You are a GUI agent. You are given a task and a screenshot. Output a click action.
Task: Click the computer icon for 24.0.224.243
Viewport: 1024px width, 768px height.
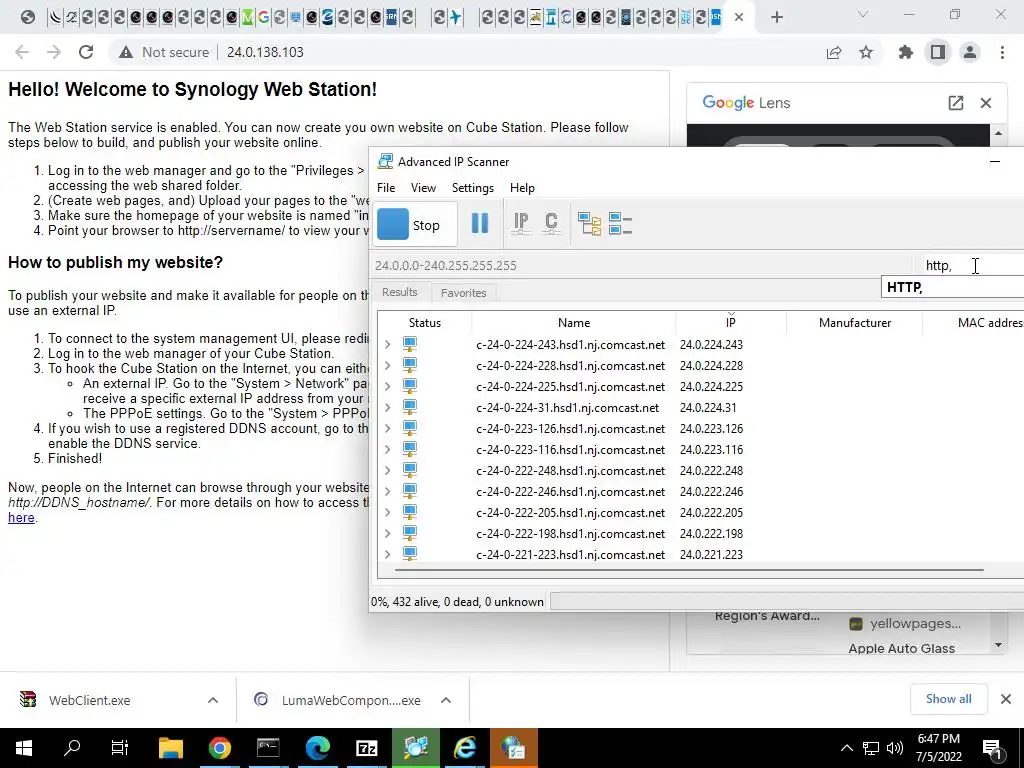coord(409,344)
